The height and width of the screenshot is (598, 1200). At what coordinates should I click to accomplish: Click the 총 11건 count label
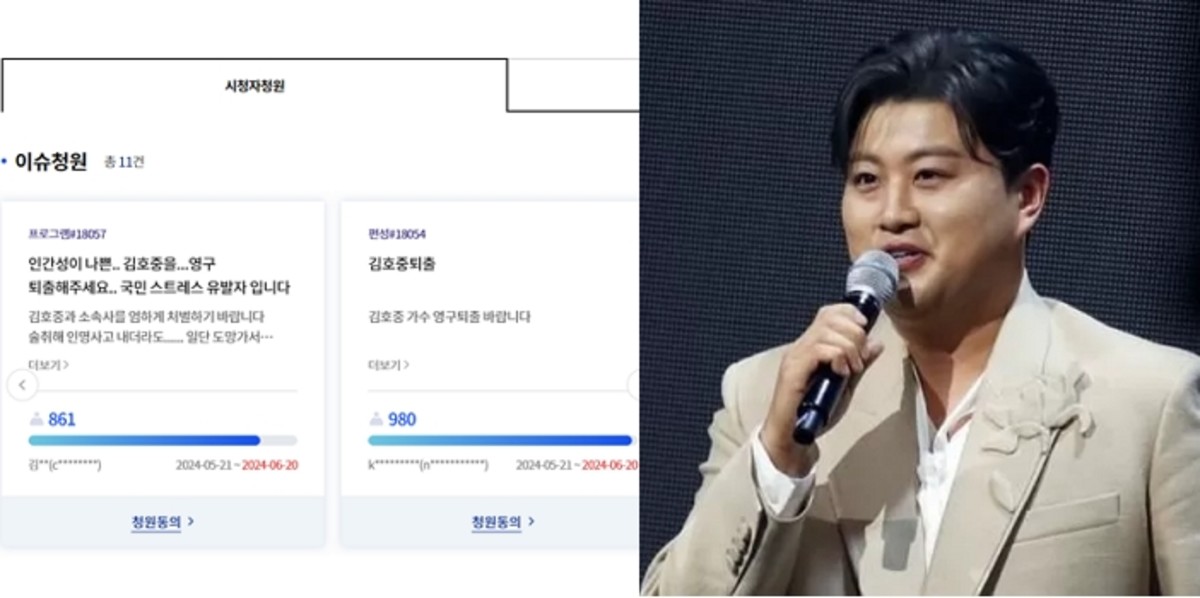pos(124,162)
